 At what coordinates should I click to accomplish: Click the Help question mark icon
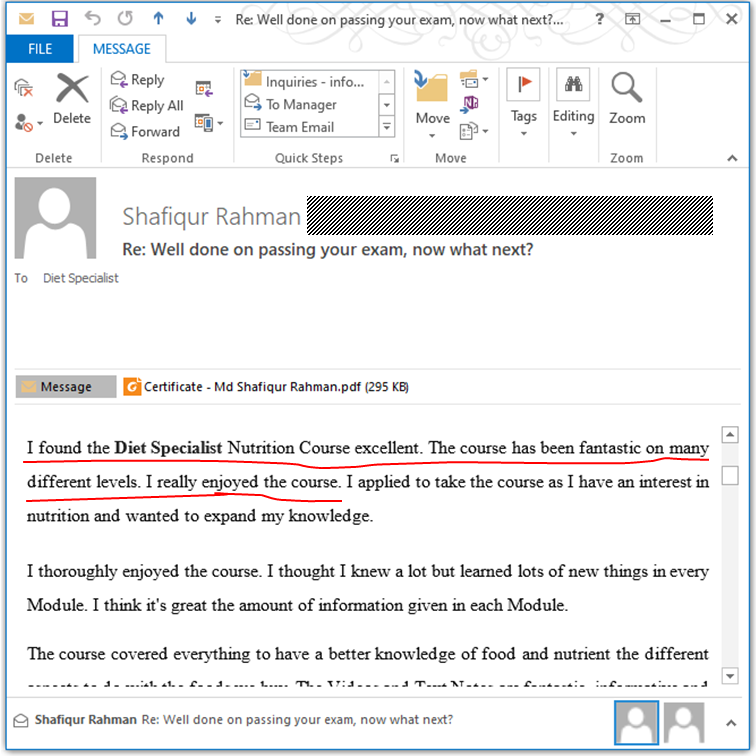tap(599, 19)
